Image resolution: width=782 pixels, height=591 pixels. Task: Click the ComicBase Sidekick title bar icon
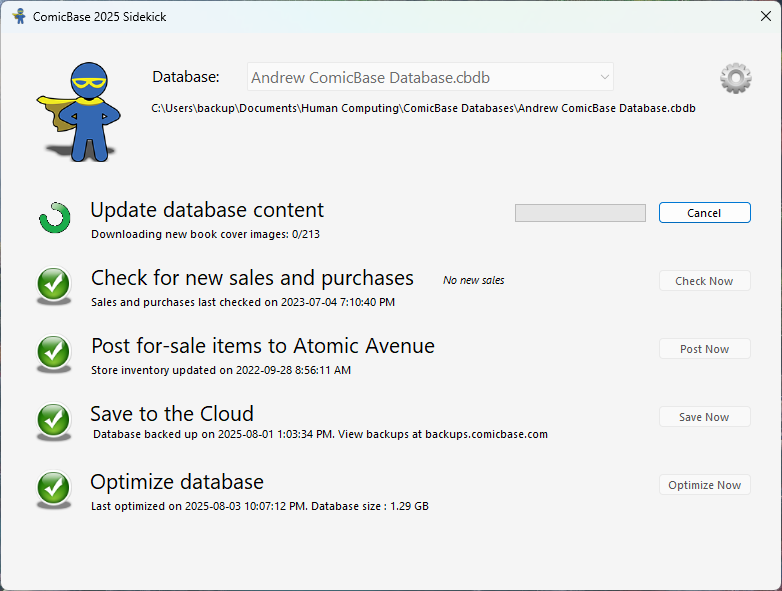coord(19,17)
